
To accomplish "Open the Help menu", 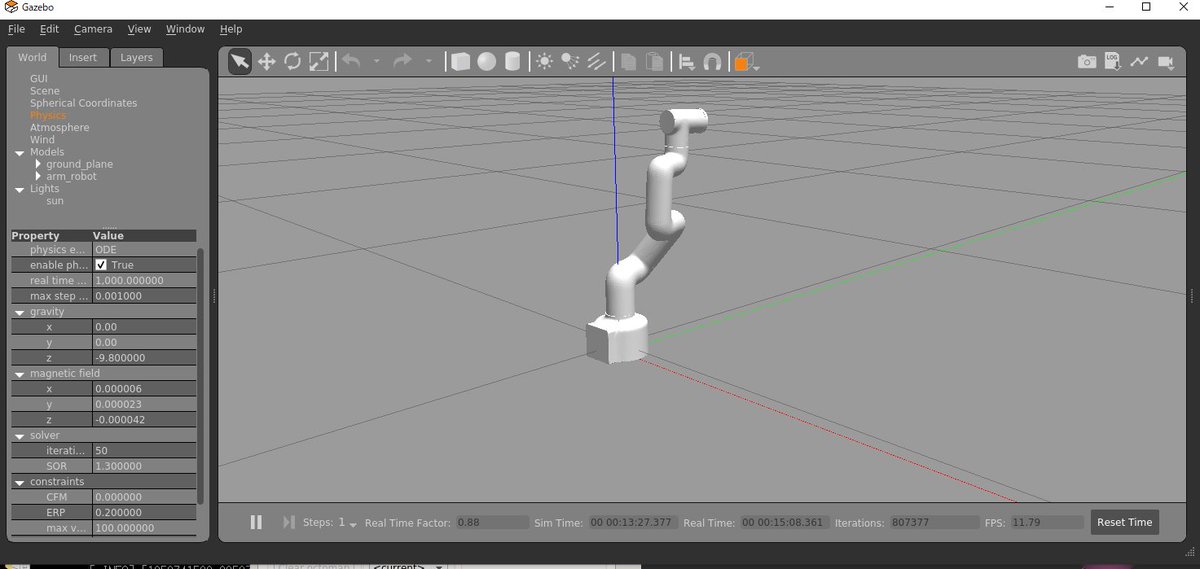I will [231, 29].
